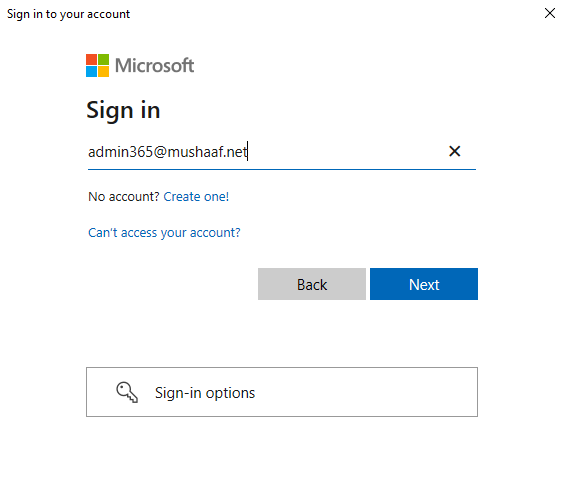Close the Sign in to your account dialog
Image resolution: width=565 pixels, height=487 pixels.
click(550, 13)
